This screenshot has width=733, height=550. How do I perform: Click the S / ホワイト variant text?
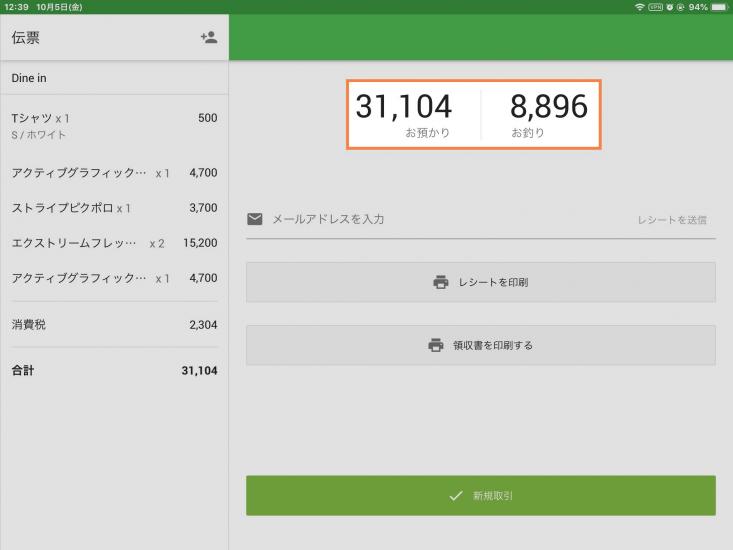coord(38,135)
